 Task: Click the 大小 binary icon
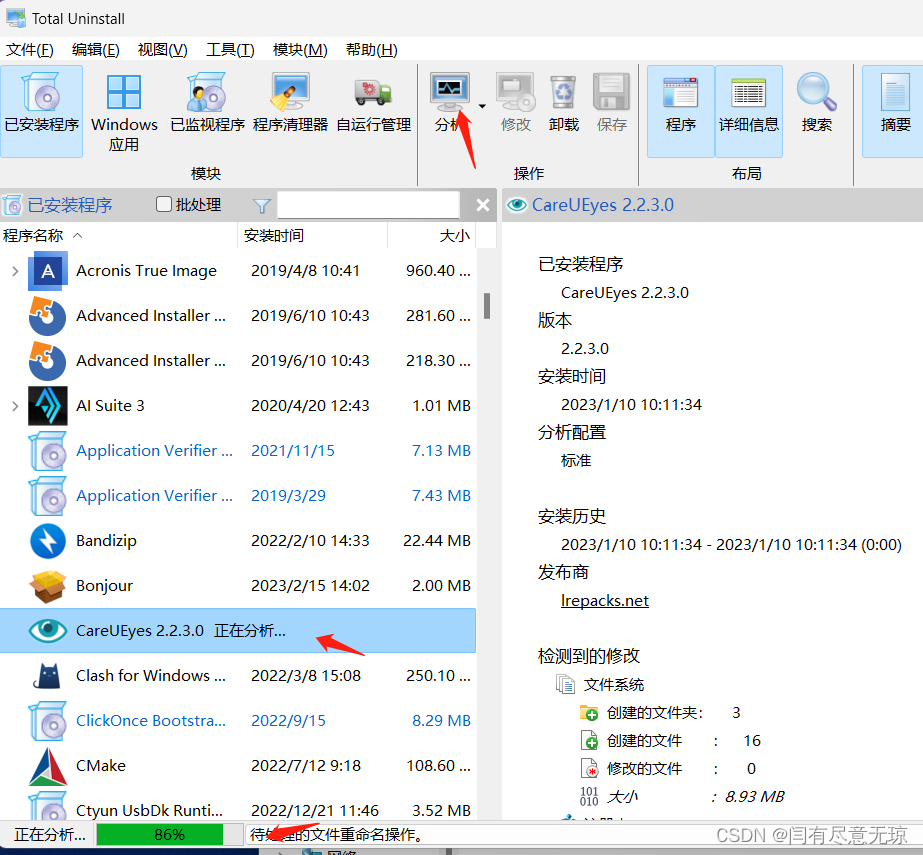click(x=589, y=796)
